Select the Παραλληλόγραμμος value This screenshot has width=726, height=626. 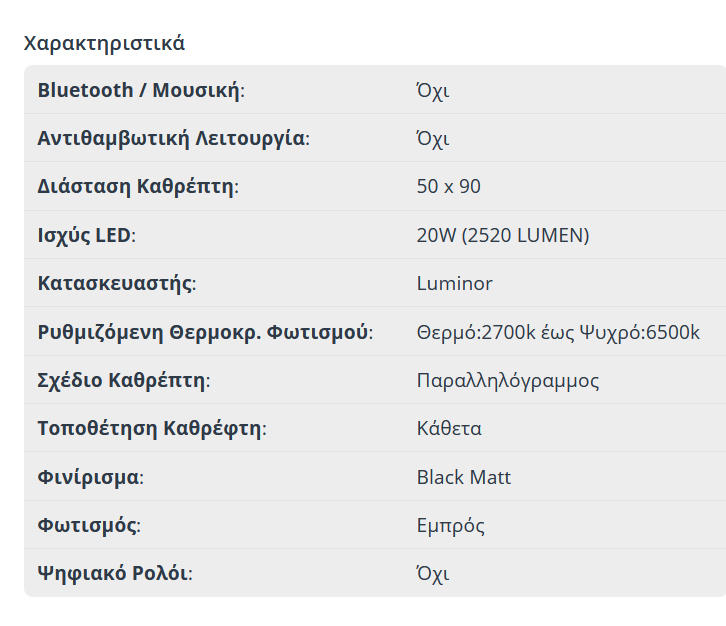click(x=508, y=380)
